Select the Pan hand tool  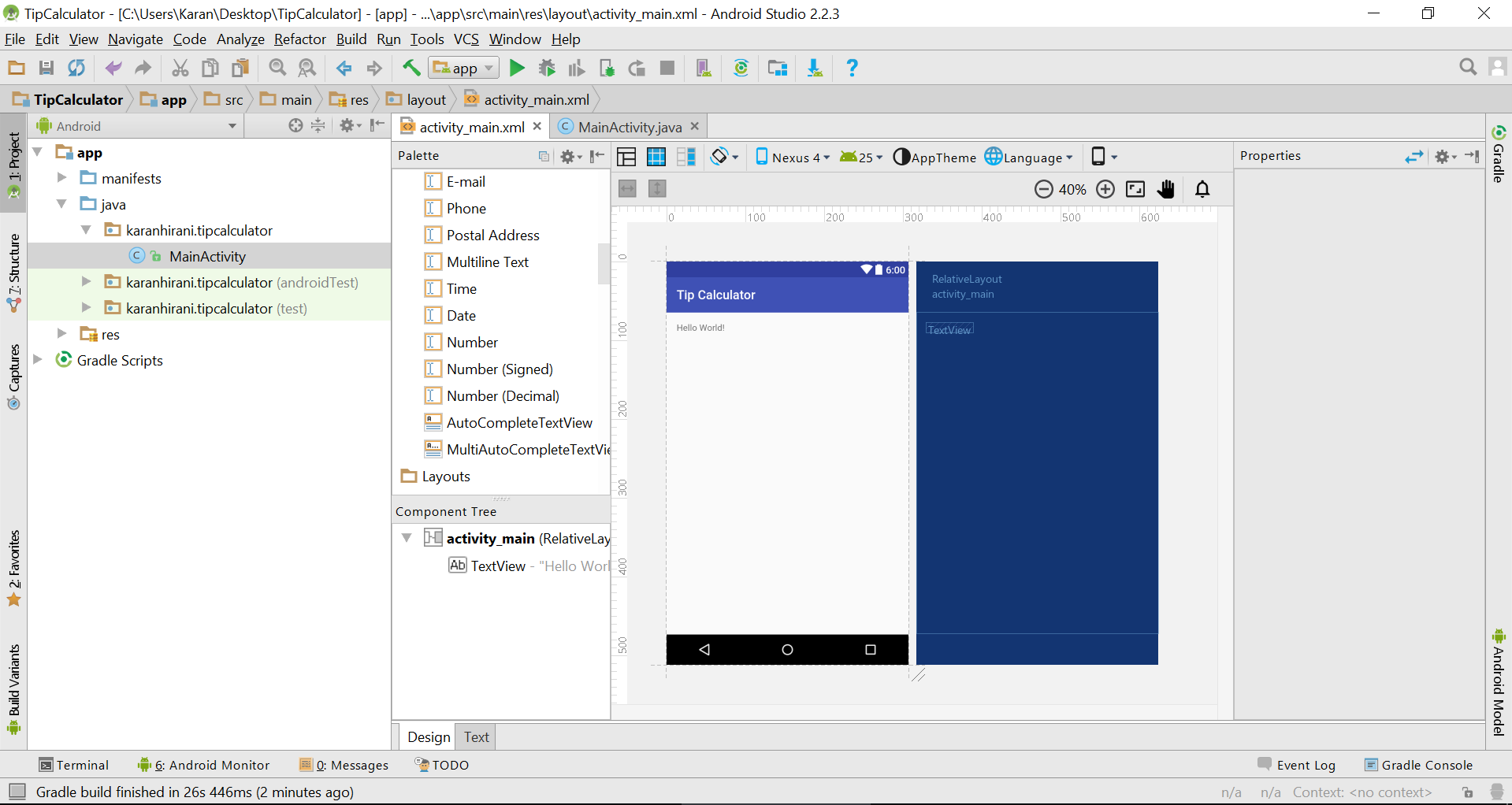[x=1166, y=189]
